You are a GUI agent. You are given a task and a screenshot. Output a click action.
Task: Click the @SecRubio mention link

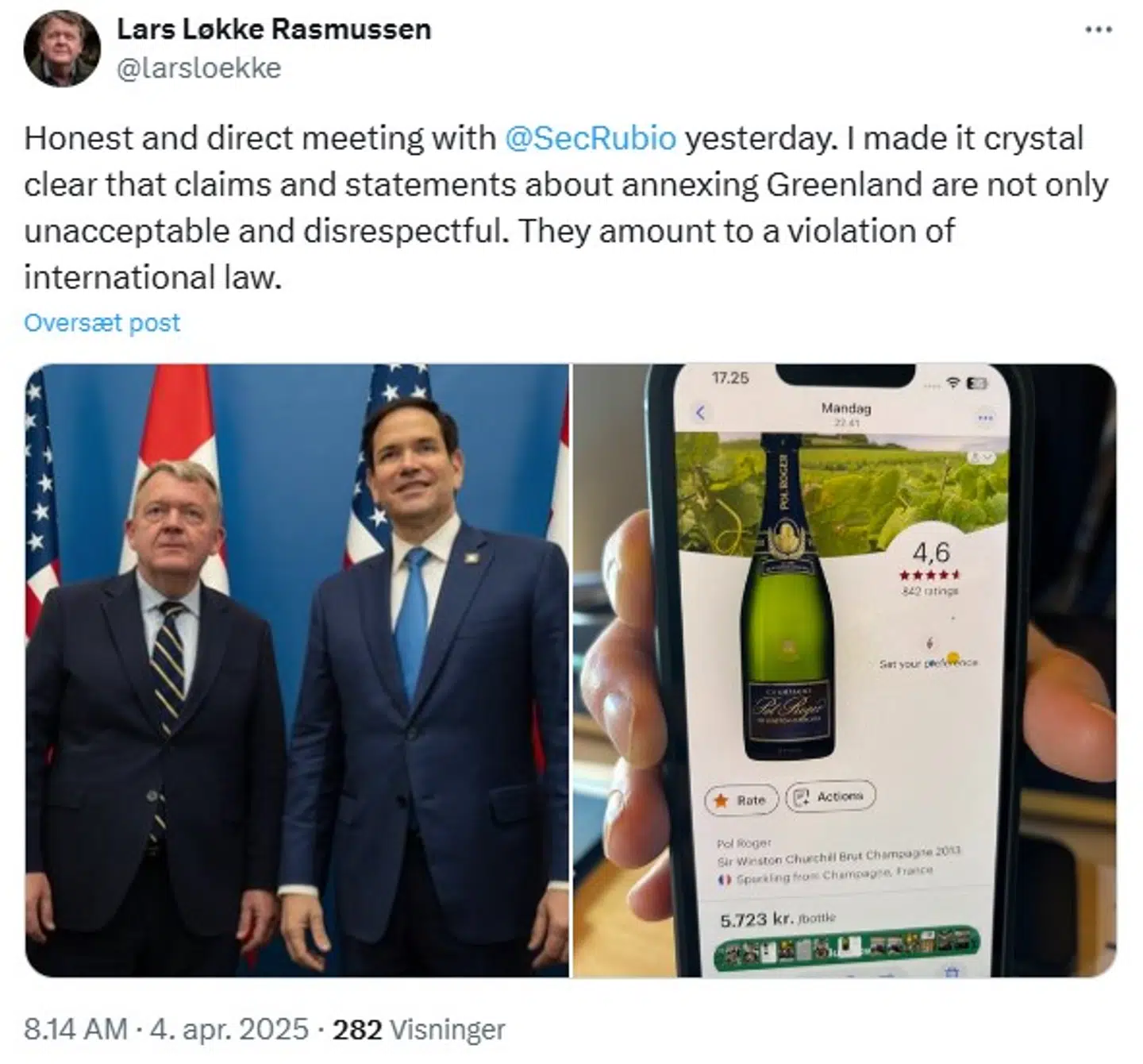tap(591, 138)
